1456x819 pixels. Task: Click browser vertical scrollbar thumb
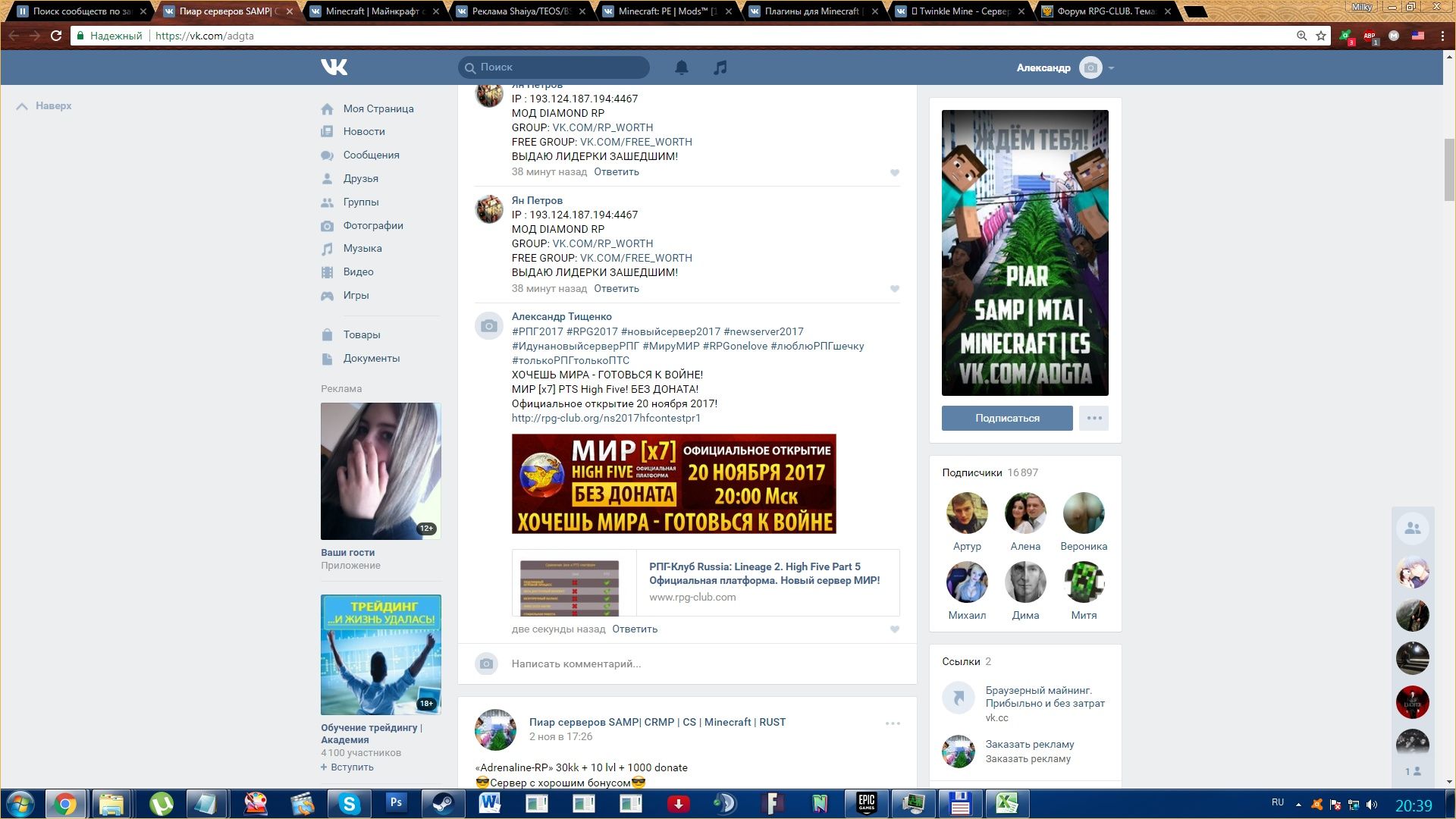(1449, 170)
